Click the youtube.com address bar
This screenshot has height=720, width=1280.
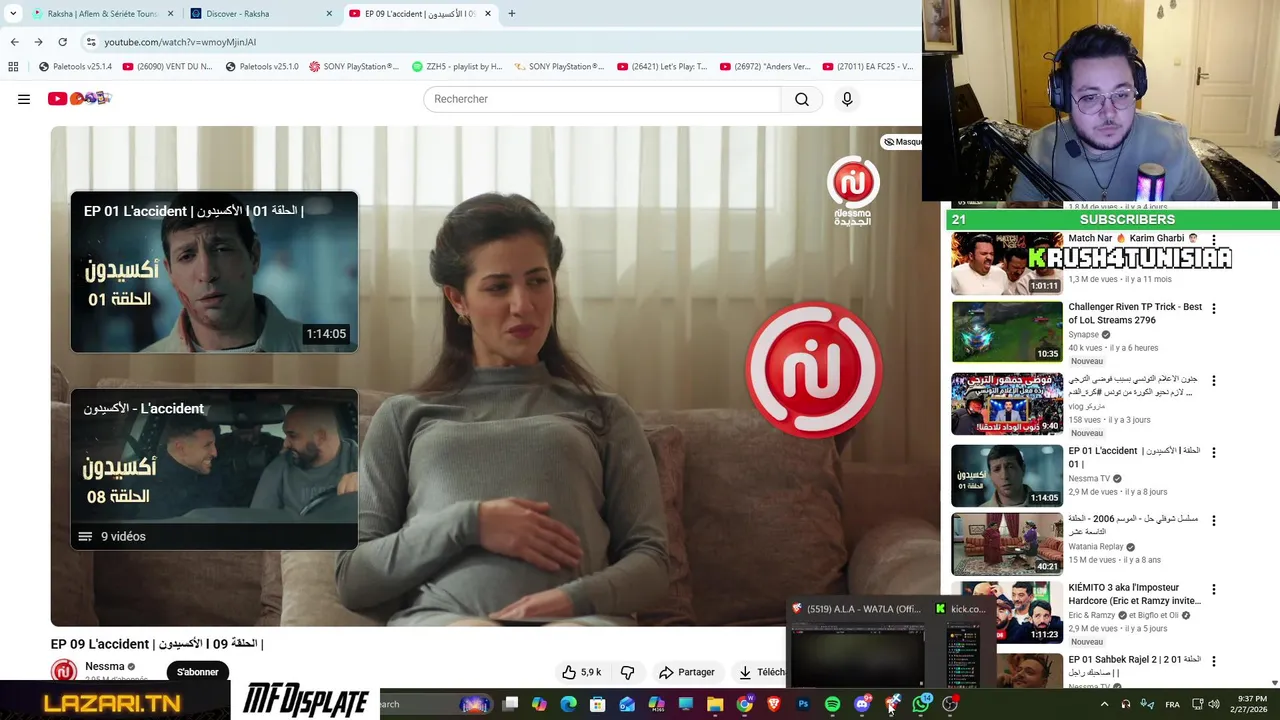[500, 42]
